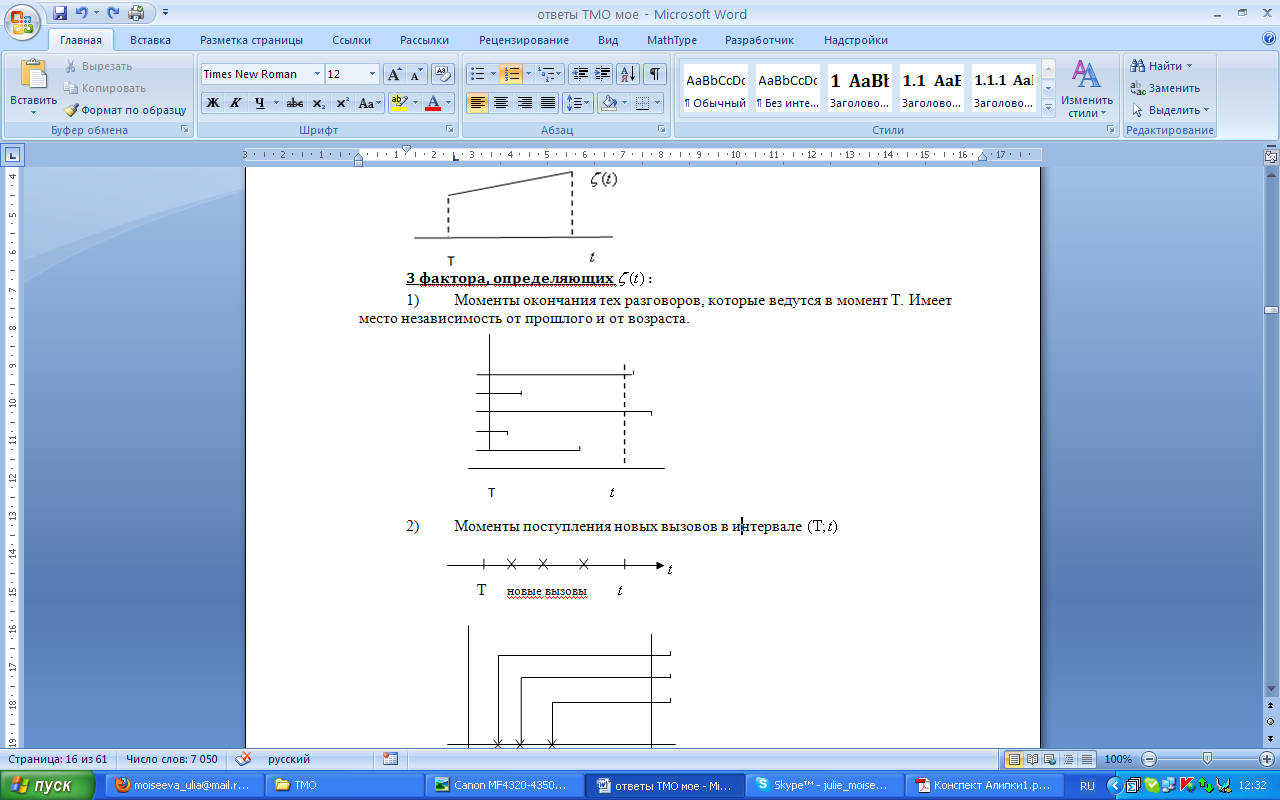Redo action in Quick Access toolbar
1280x800 pixels.
[112, 13]
